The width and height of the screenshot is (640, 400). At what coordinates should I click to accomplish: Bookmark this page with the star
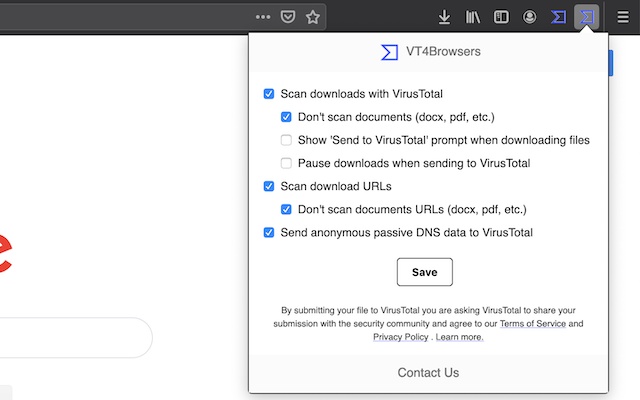tap(313, 17)
